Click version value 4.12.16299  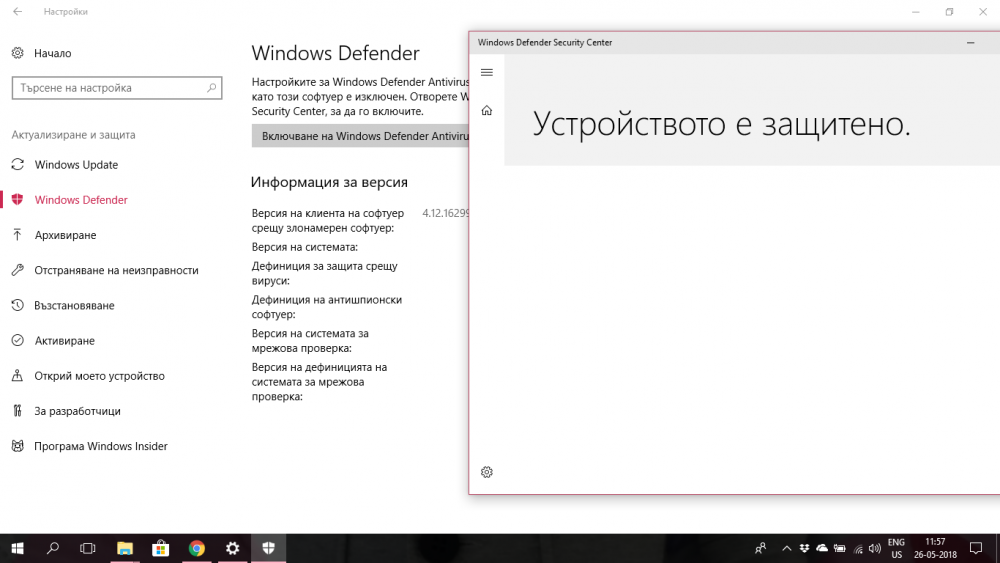pyautogui.click(x=445, y=213)
